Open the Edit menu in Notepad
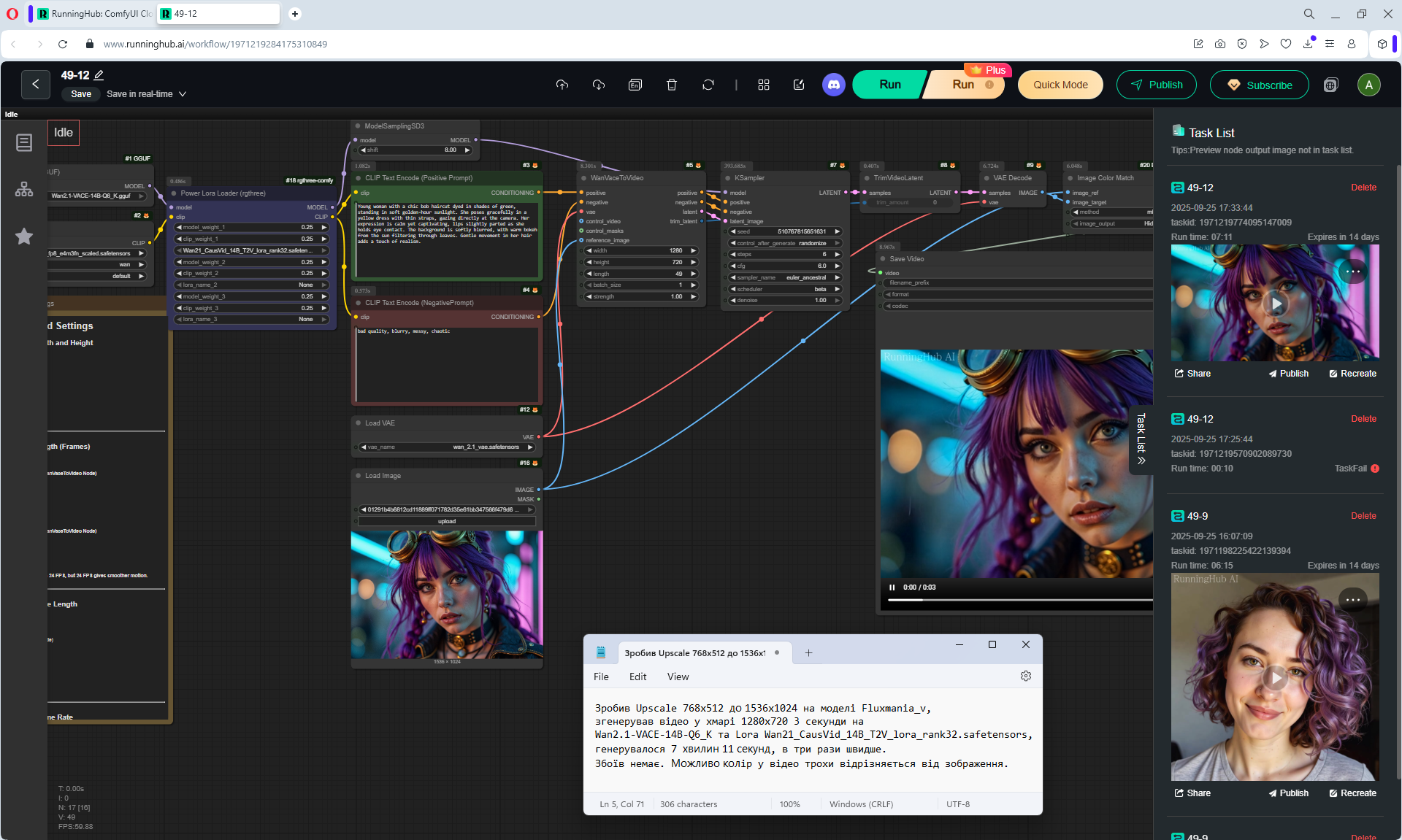The width and height of the screenshot is (1402, 840). click(x=637, y=677)
